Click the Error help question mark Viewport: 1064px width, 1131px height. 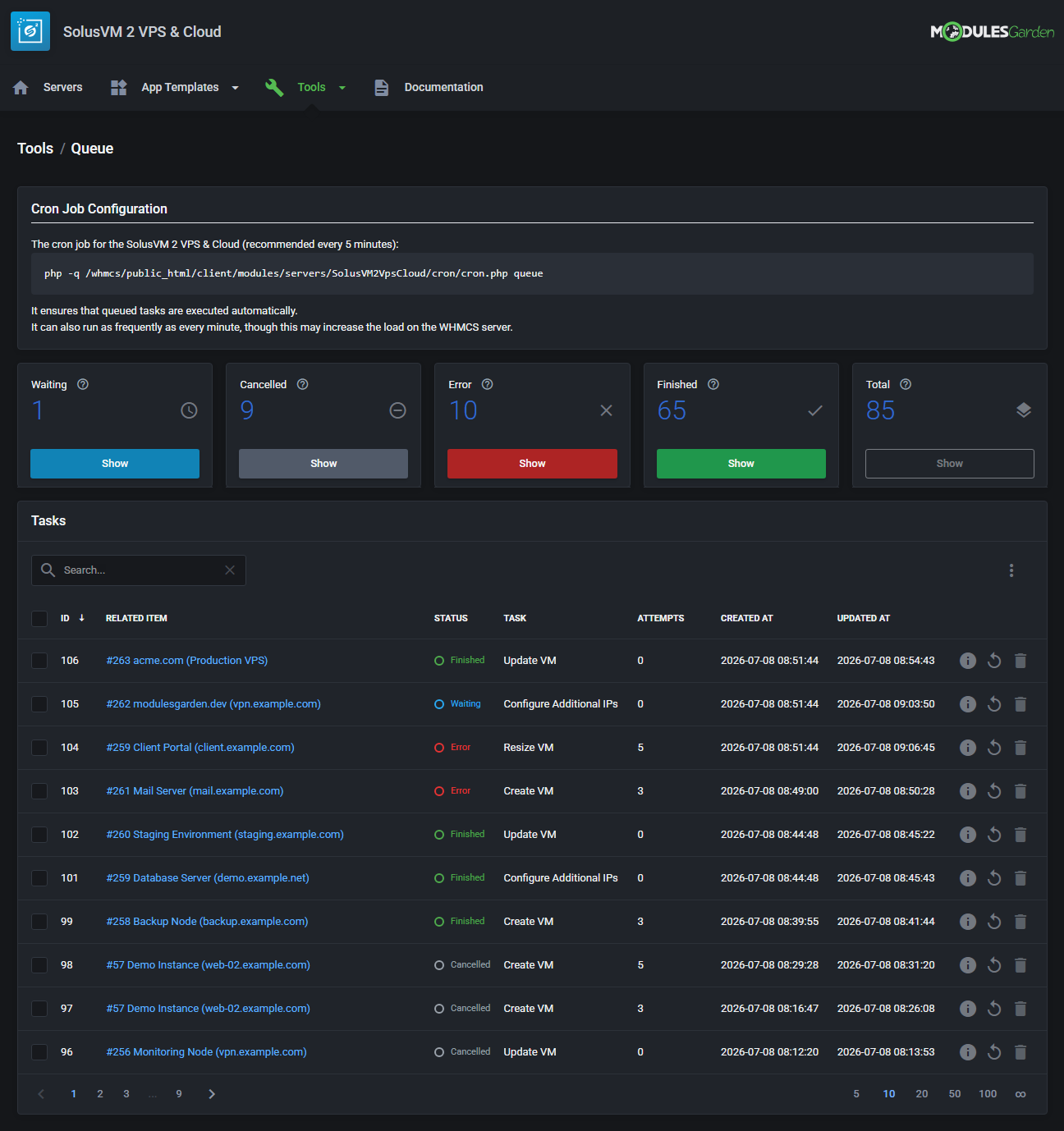click(488, 384)
